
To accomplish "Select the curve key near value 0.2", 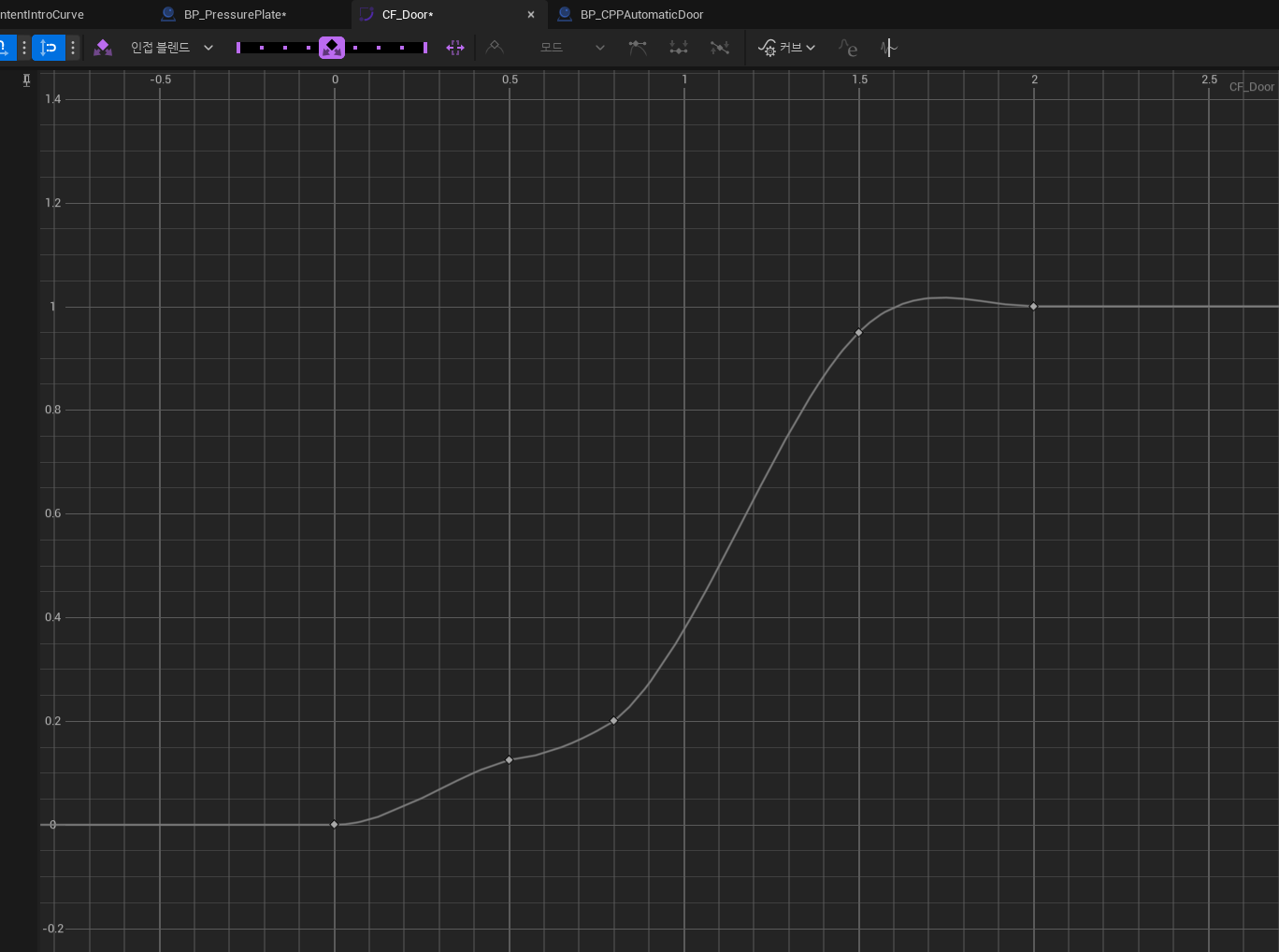I will pos(614,721).
